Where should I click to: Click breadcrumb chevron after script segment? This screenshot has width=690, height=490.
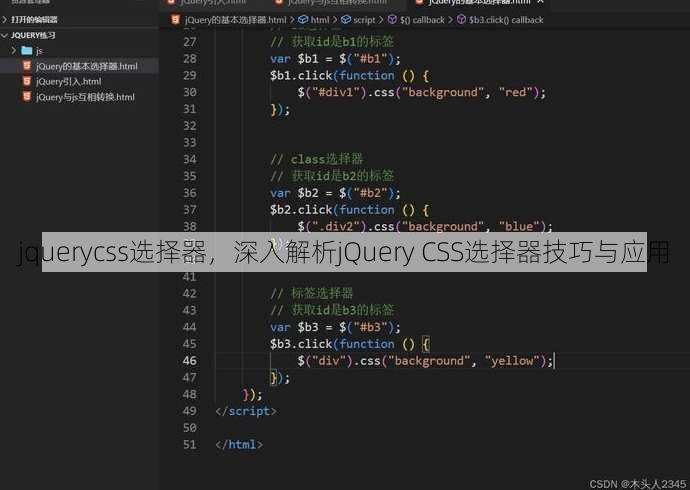click(381, 20)
